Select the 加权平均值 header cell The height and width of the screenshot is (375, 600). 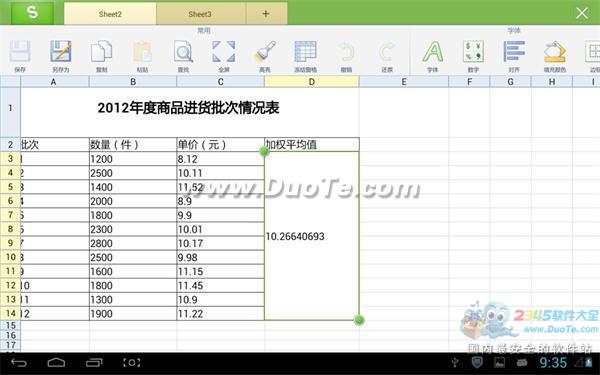click(312, 145)
